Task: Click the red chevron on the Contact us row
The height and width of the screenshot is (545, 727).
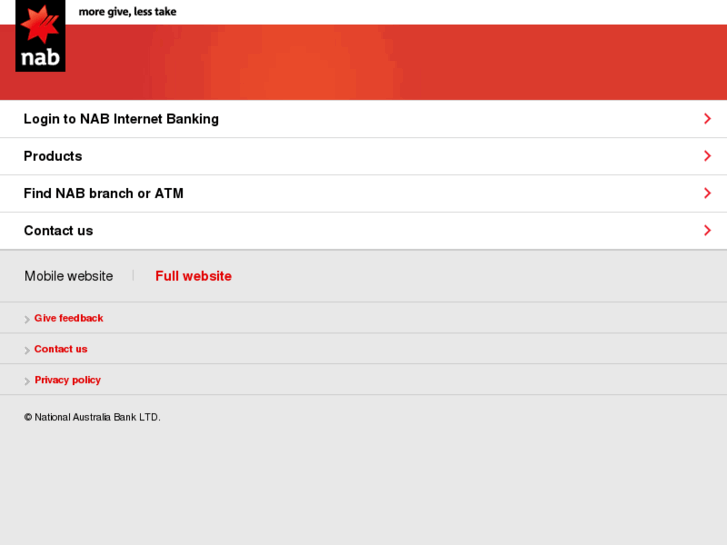Action: point(707,231)
